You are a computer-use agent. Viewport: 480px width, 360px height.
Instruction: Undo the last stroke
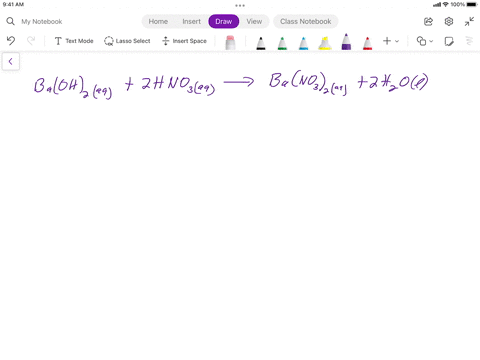tap(11, 41)
